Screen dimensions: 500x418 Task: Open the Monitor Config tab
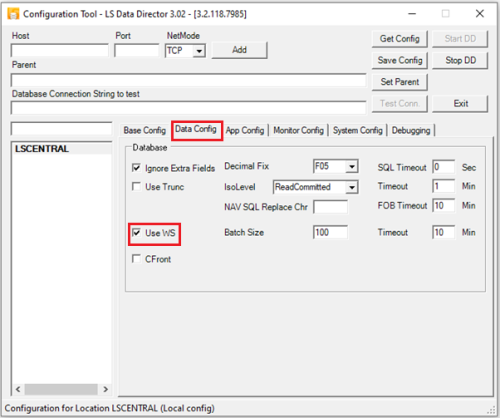[x=298, y=130]
